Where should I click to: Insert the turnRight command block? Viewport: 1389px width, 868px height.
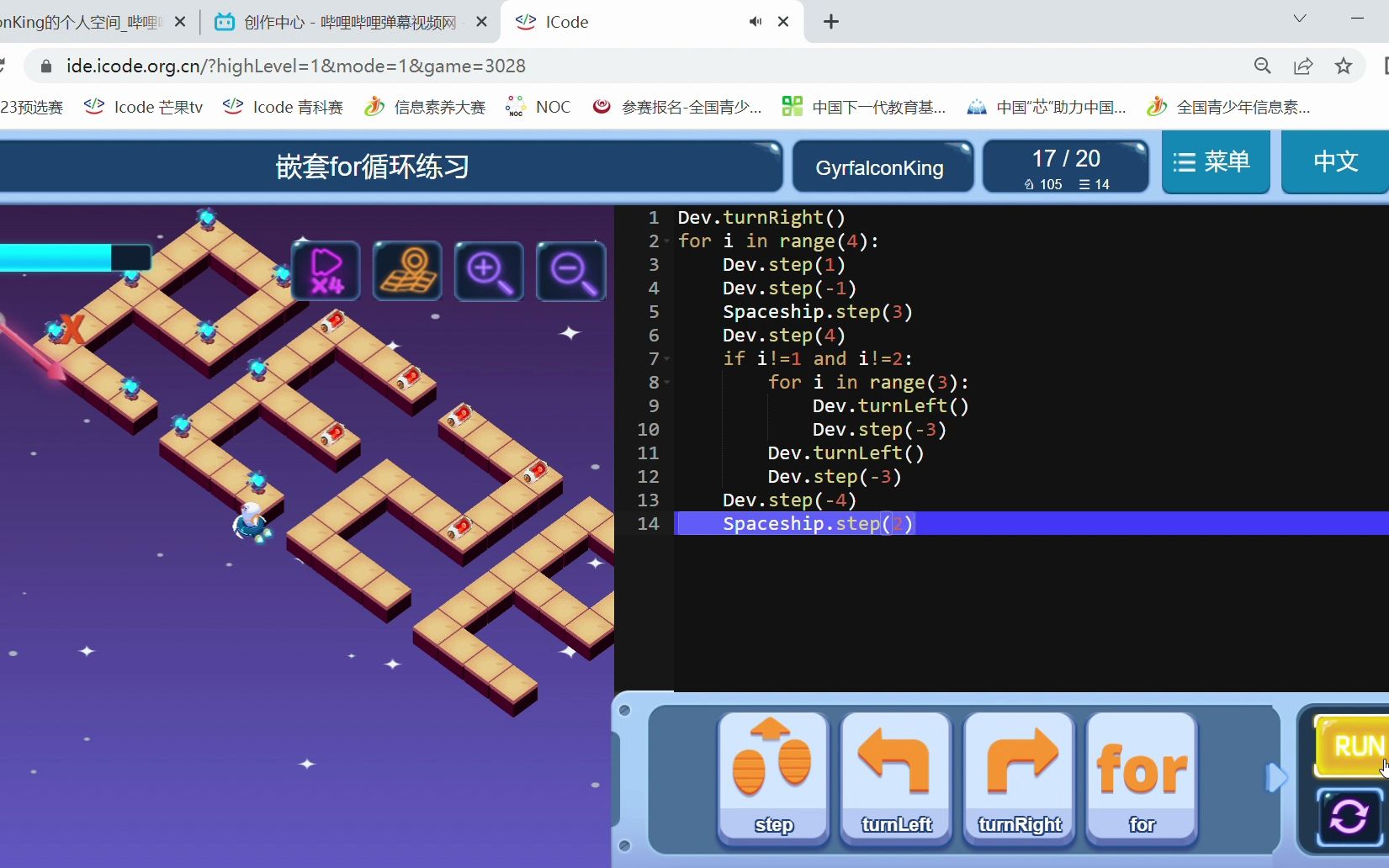[x=1019, y=777]
